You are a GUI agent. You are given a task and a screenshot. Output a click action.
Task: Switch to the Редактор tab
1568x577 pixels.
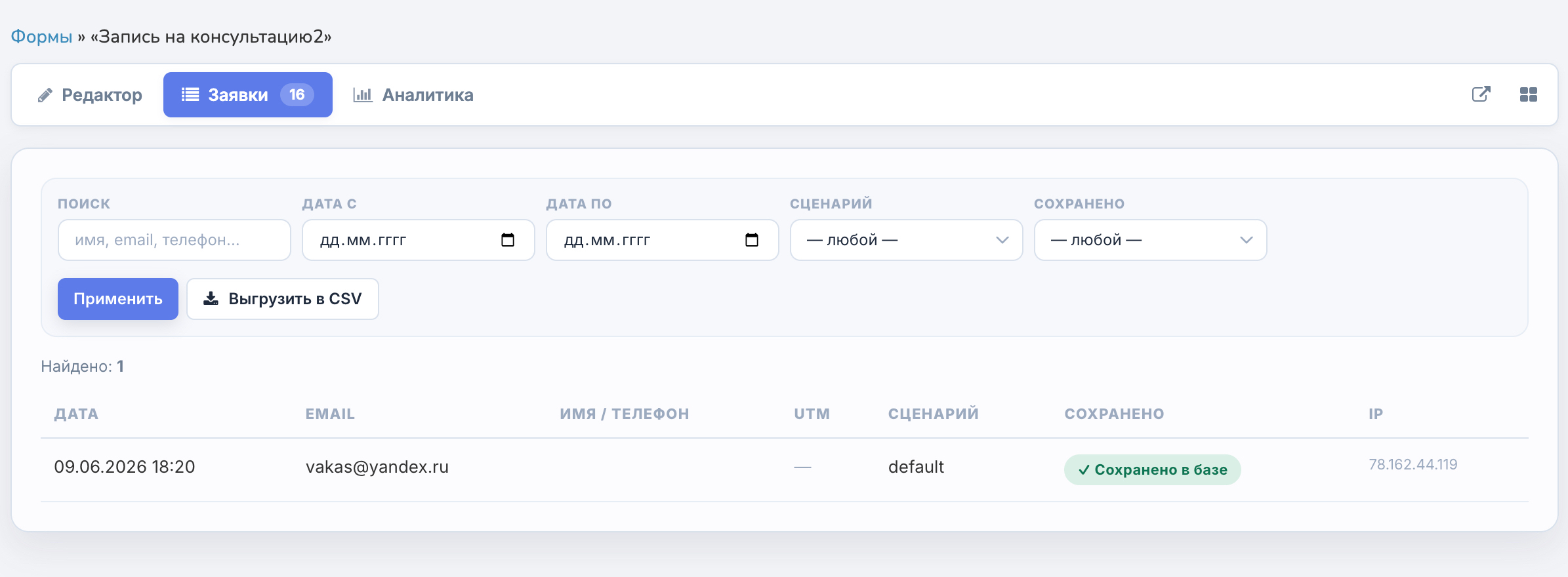pyautogui.click(x=89, y=95)
